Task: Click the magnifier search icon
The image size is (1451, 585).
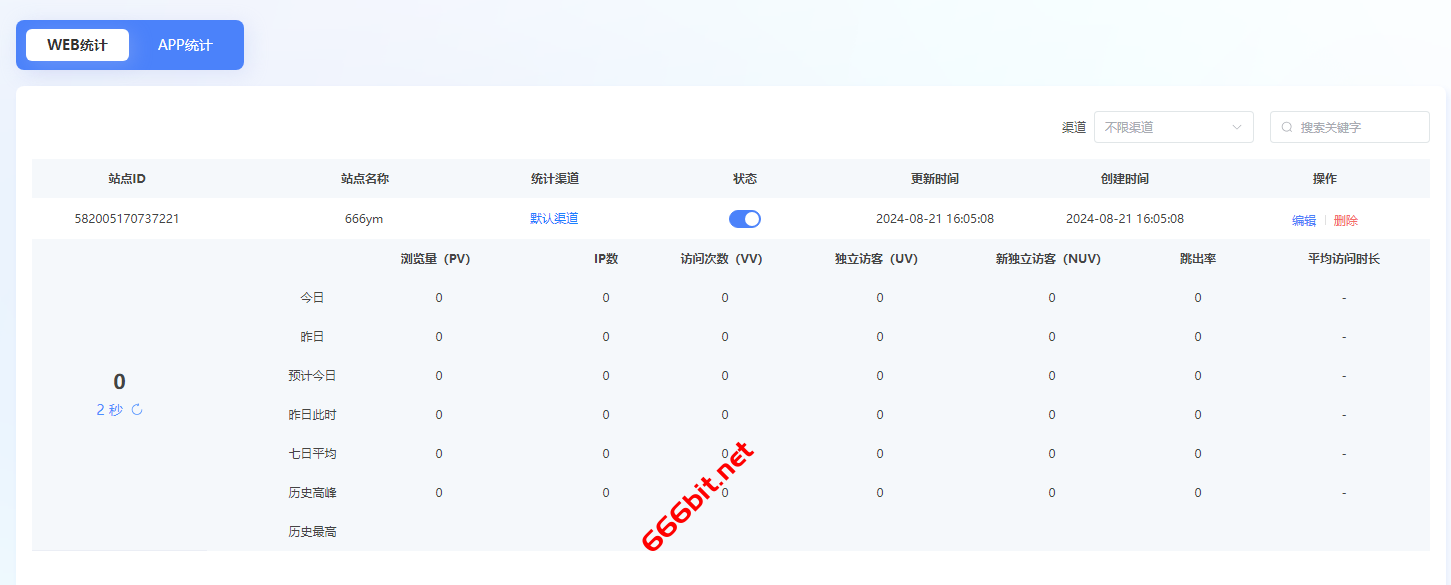Action: (x=1287, y=127)
